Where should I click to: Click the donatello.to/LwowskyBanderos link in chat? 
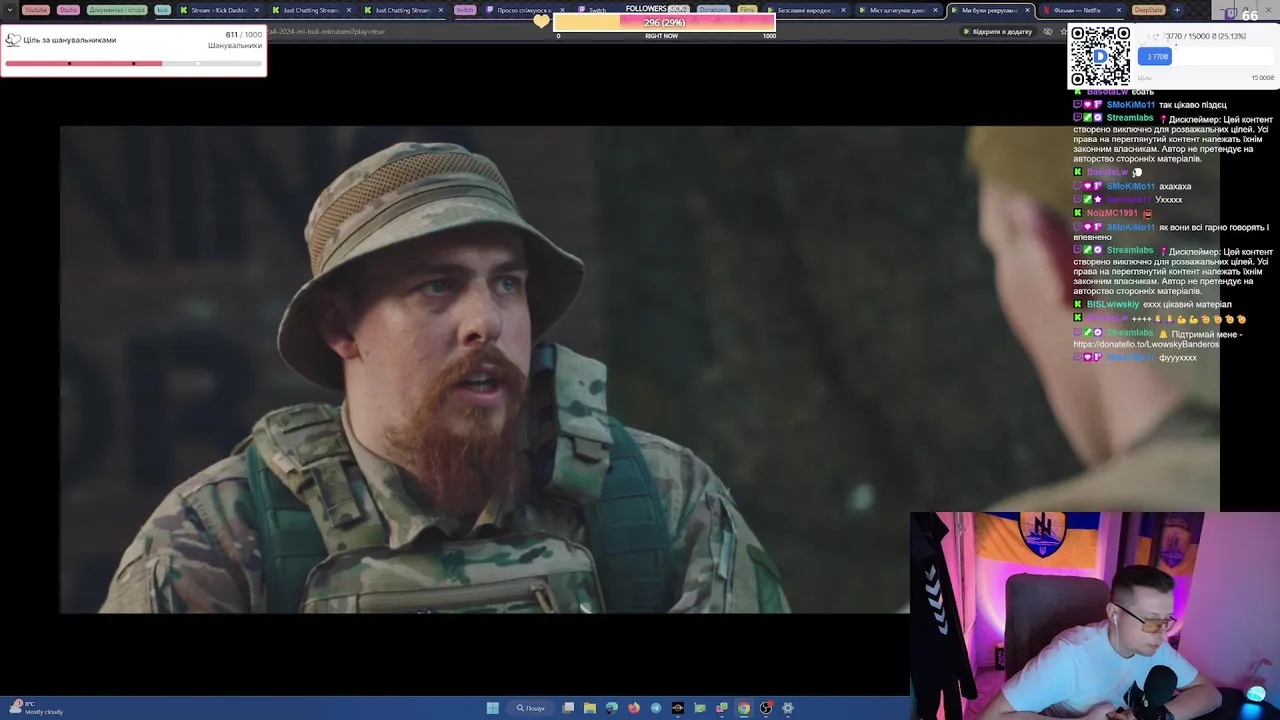pyautogui.click(x=1146, y=344)
